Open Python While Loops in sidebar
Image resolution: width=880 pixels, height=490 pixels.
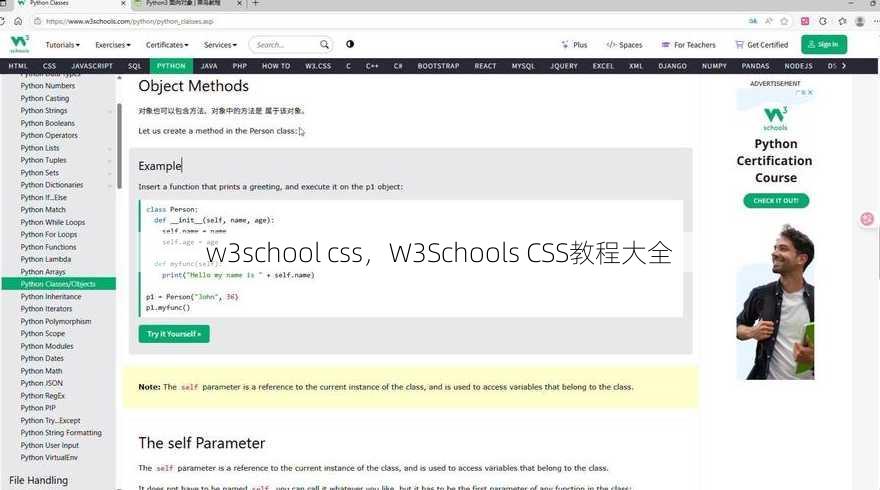tap(53, 222)
